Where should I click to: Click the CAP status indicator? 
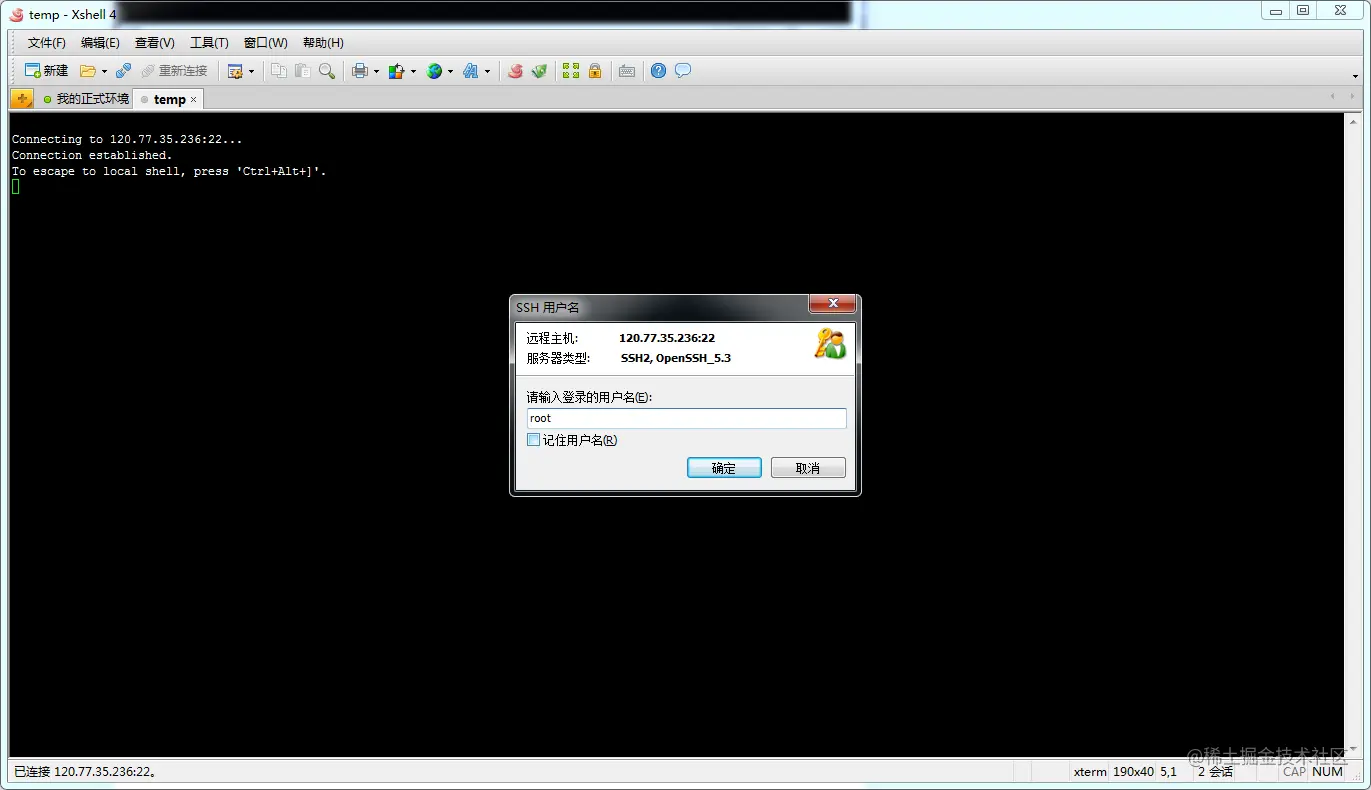pyautogui.click(x=1294, y=772)
